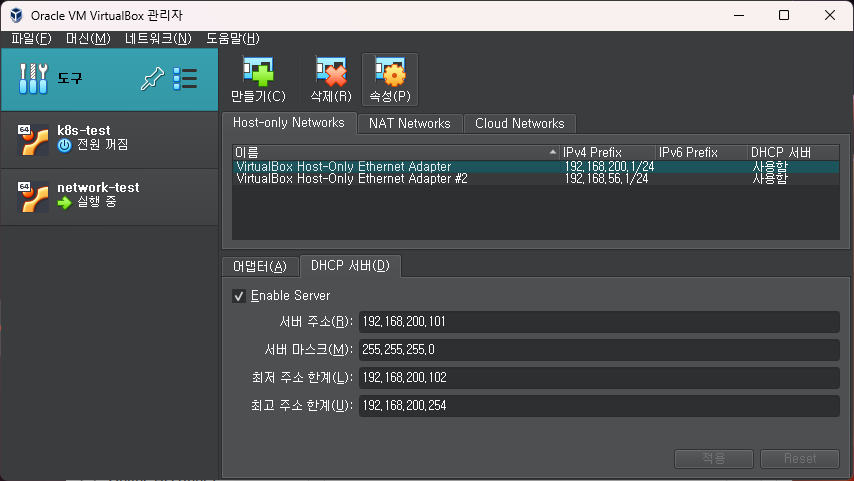Select VirtualBox Host-Only Ethernet Adapter row

coord(536,166)
